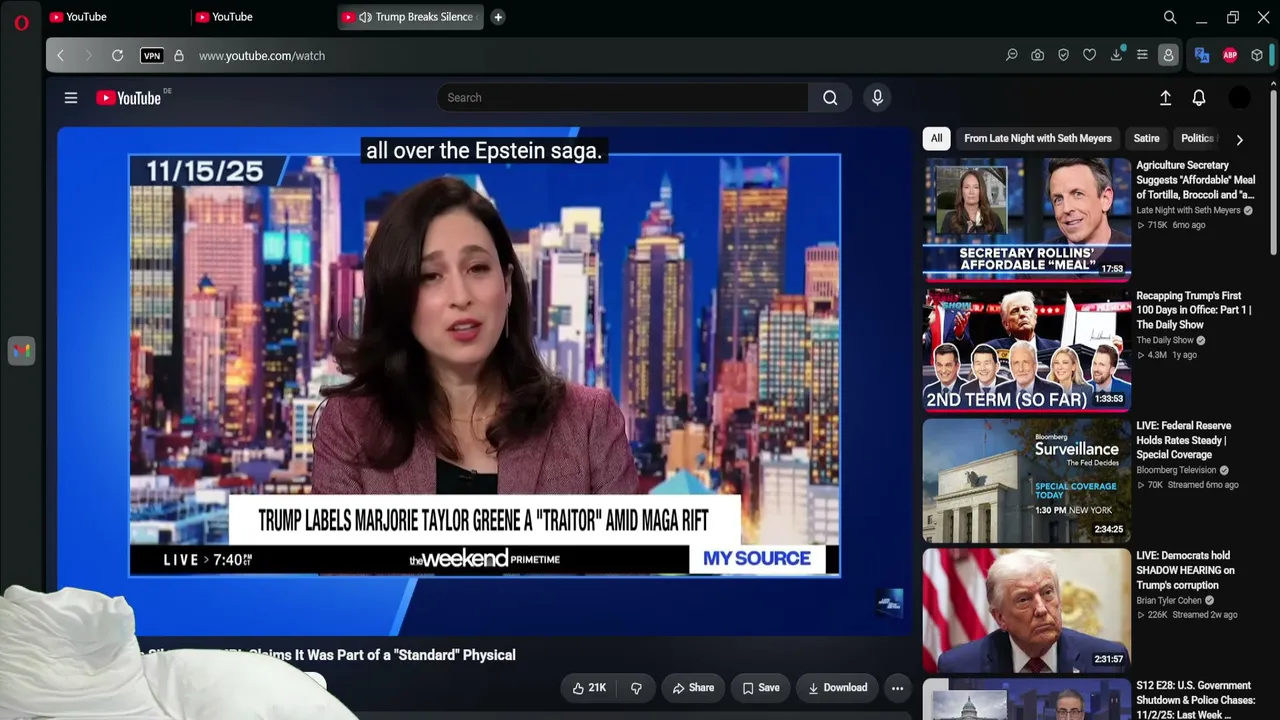
Task: Visit the Bloomberg Television channel name
Action: point(1176,471)
